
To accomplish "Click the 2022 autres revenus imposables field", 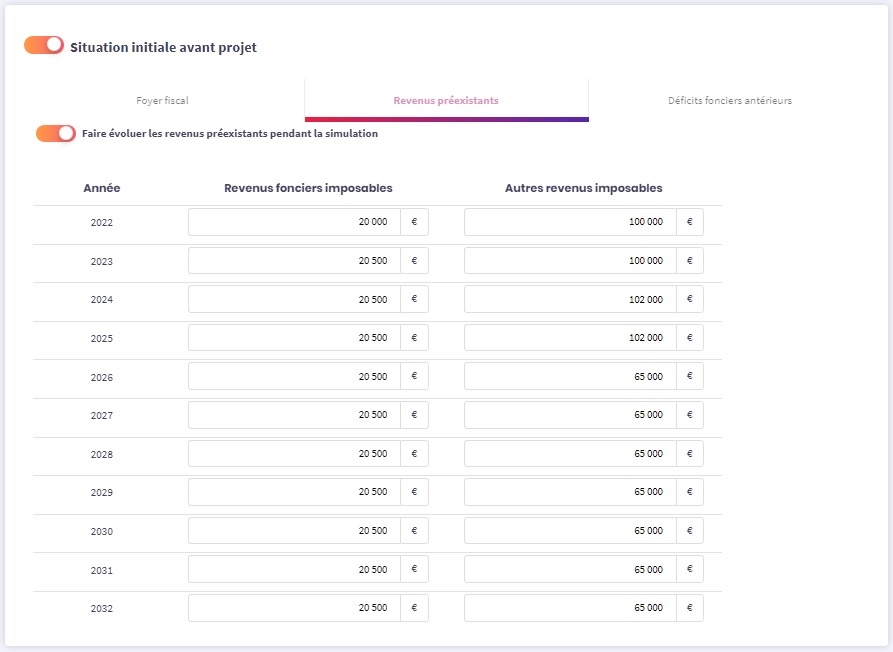I will 570,222.
